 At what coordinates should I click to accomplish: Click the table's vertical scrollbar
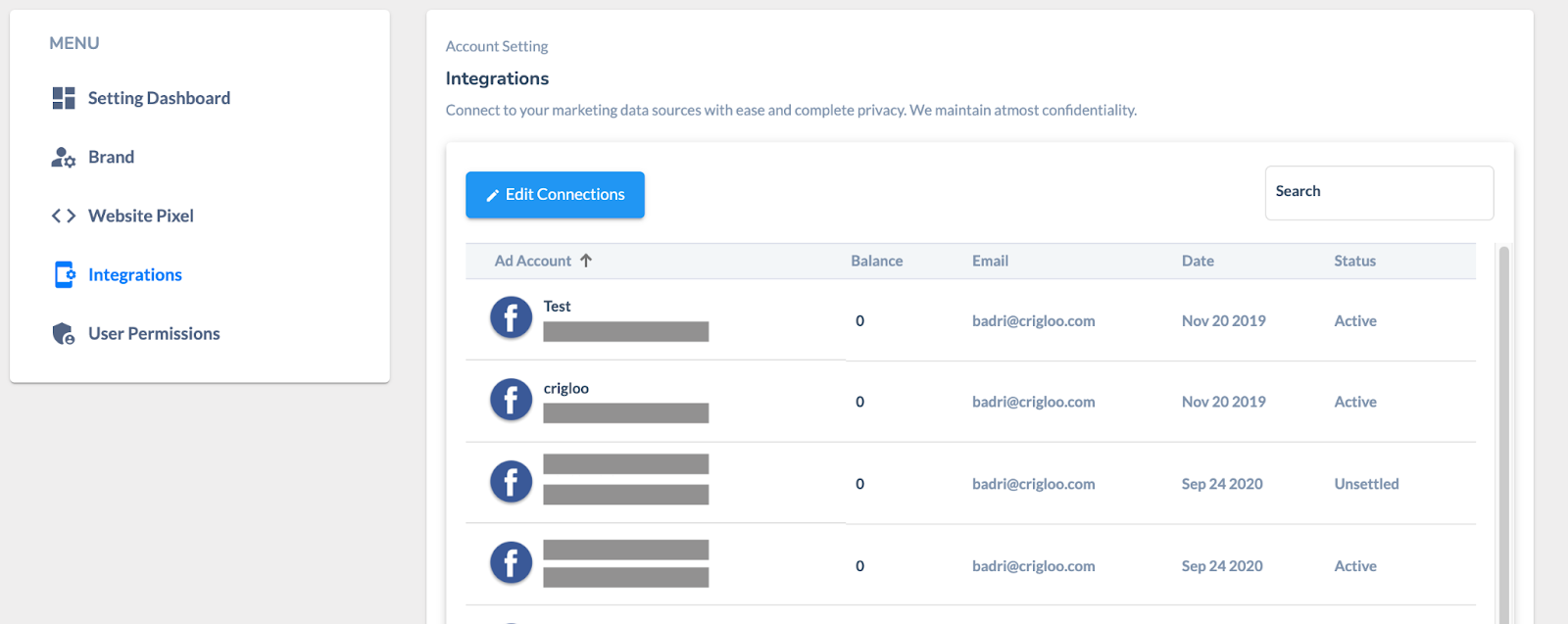click(1504, 433)
